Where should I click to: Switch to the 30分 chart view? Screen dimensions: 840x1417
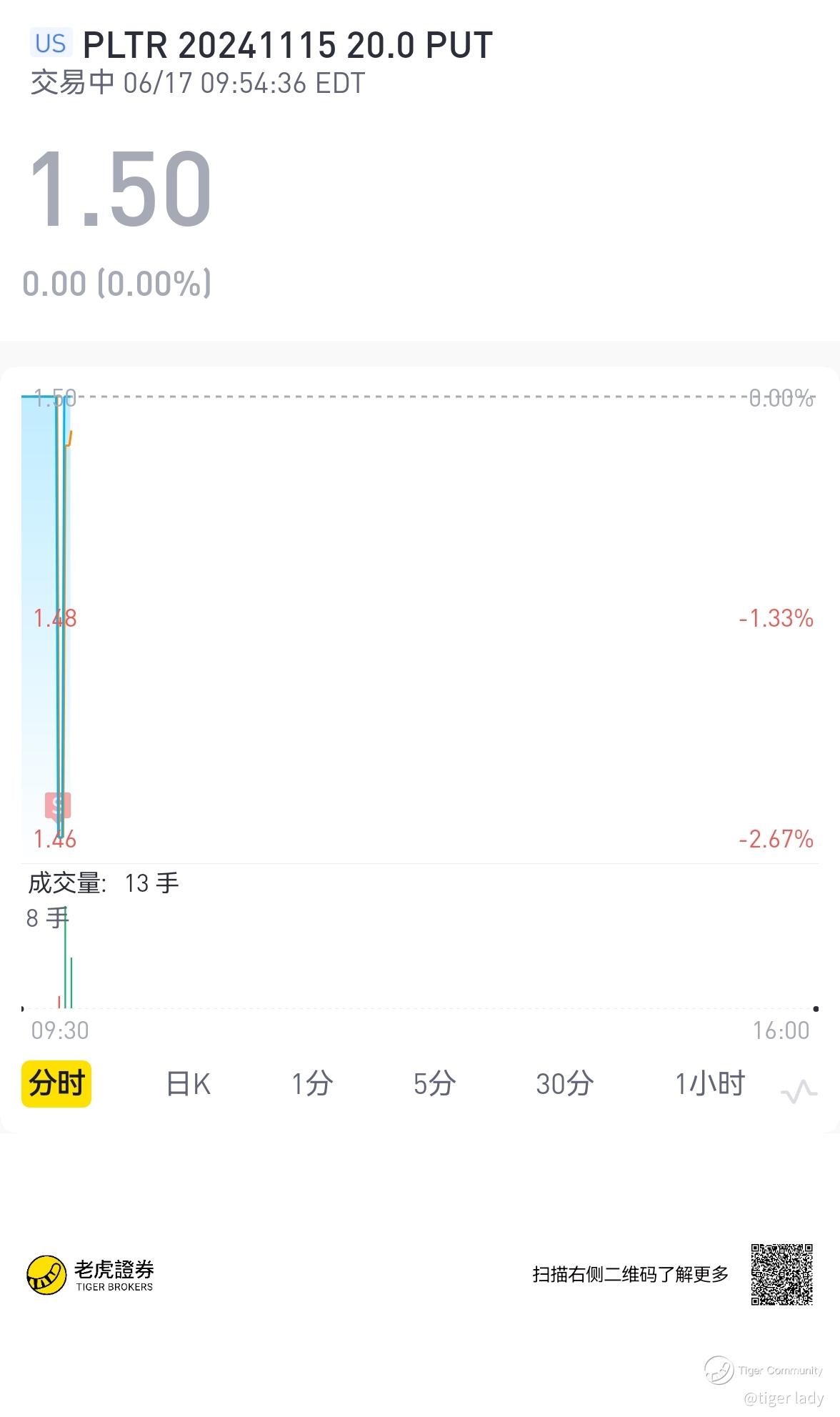click(564, 1084)
